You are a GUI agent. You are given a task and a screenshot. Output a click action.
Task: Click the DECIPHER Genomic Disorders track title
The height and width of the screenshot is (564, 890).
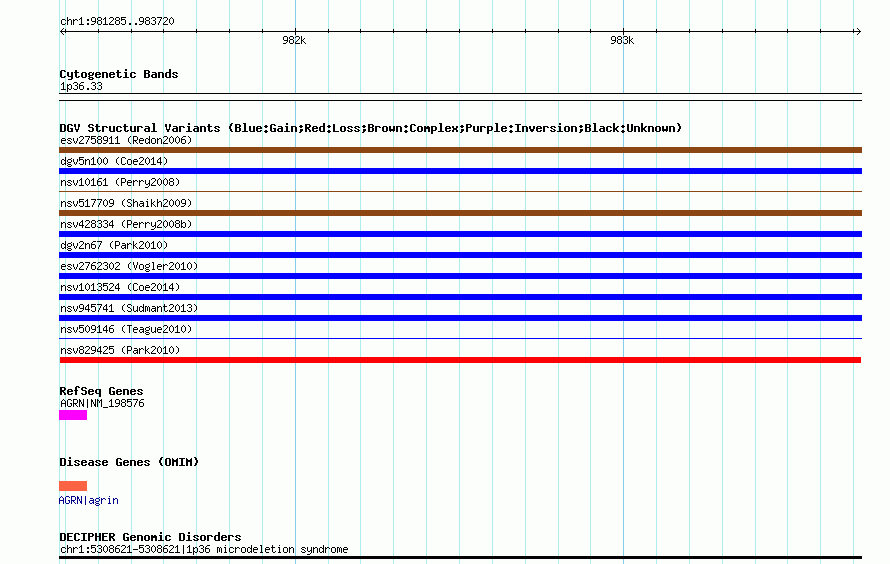(x=150, y=537)
